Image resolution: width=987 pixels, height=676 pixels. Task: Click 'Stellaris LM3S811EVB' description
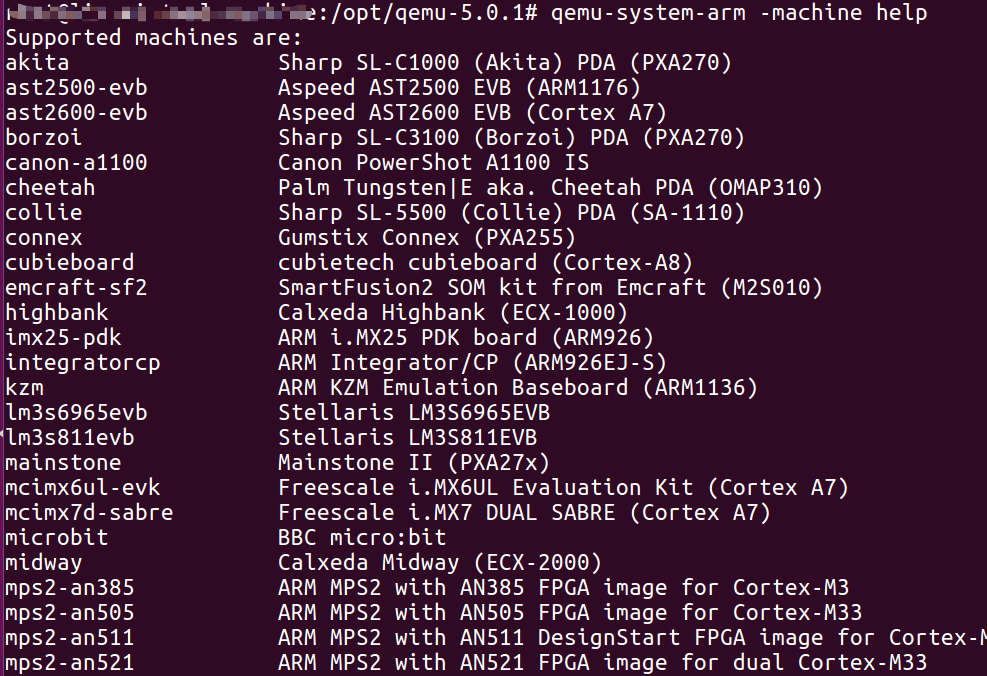pos(407,438)
